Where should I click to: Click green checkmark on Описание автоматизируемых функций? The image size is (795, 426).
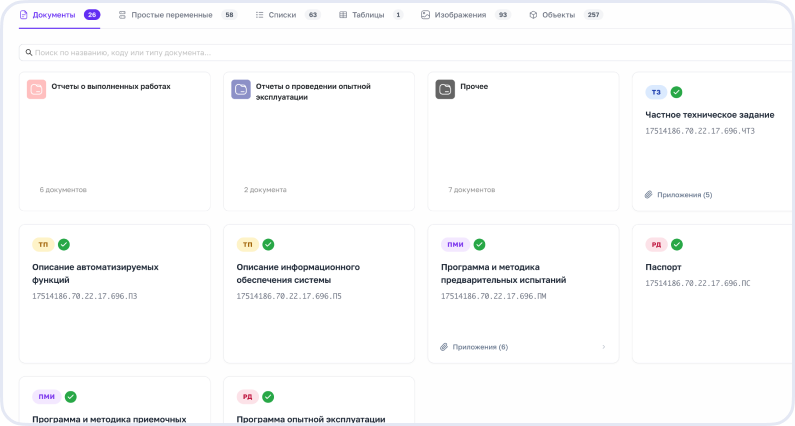tap(63, 244)
